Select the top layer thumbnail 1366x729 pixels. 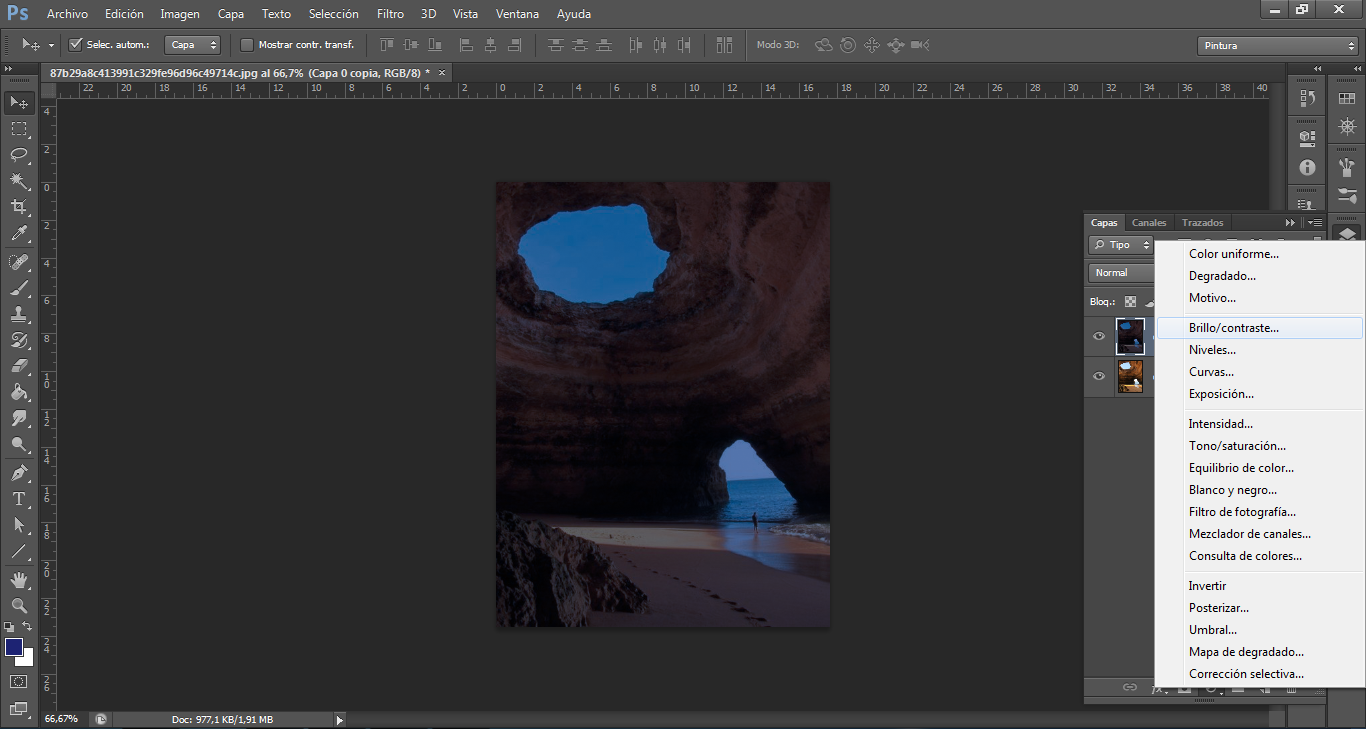pos(1130,337)
